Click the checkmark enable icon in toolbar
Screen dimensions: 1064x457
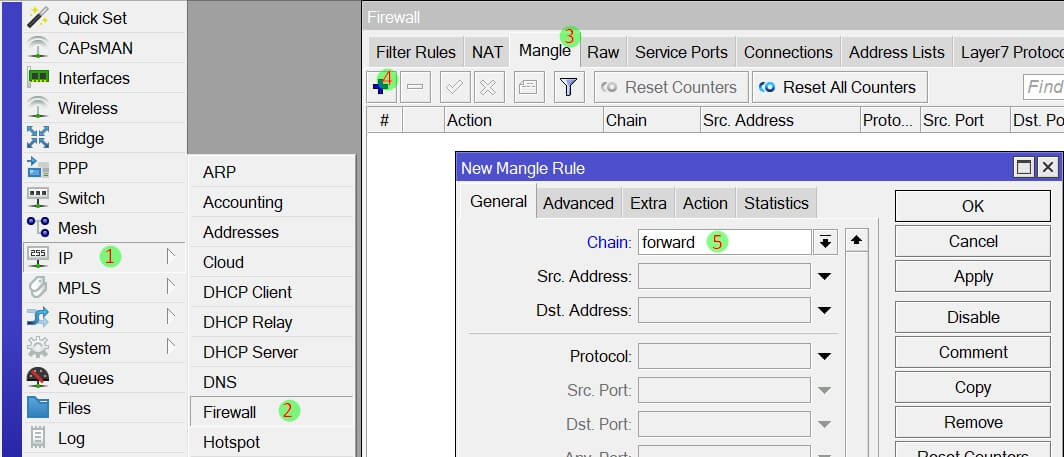[454, 87]
